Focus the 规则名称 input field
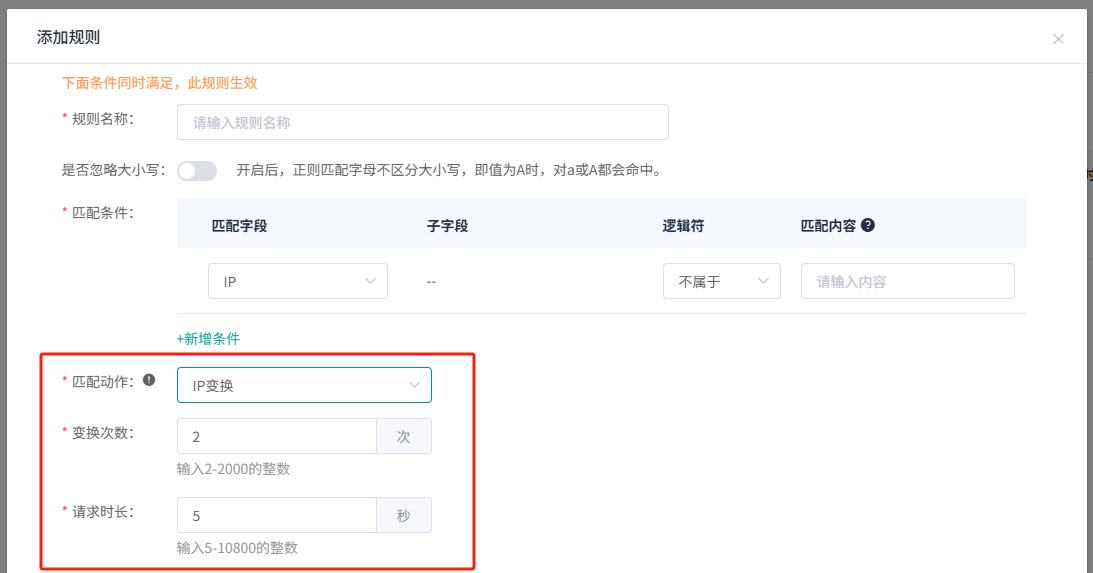Image resolution: width=1093 pixels, height=573 pixels. 422,122
